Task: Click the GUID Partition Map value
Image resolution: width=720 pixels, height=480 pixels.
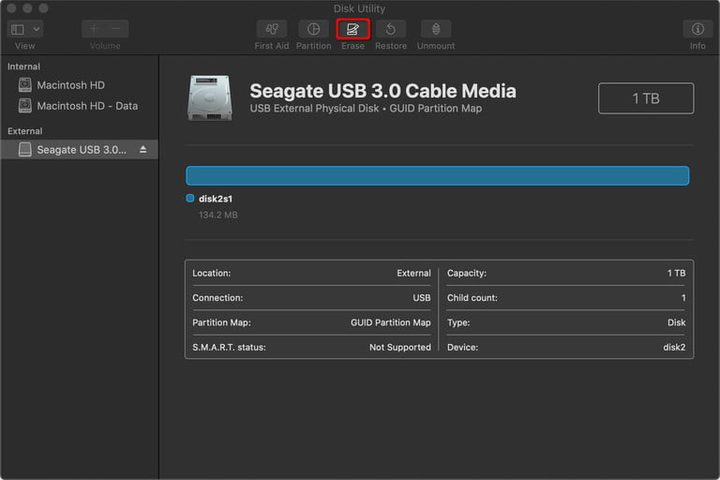Action: click(391, 323)
